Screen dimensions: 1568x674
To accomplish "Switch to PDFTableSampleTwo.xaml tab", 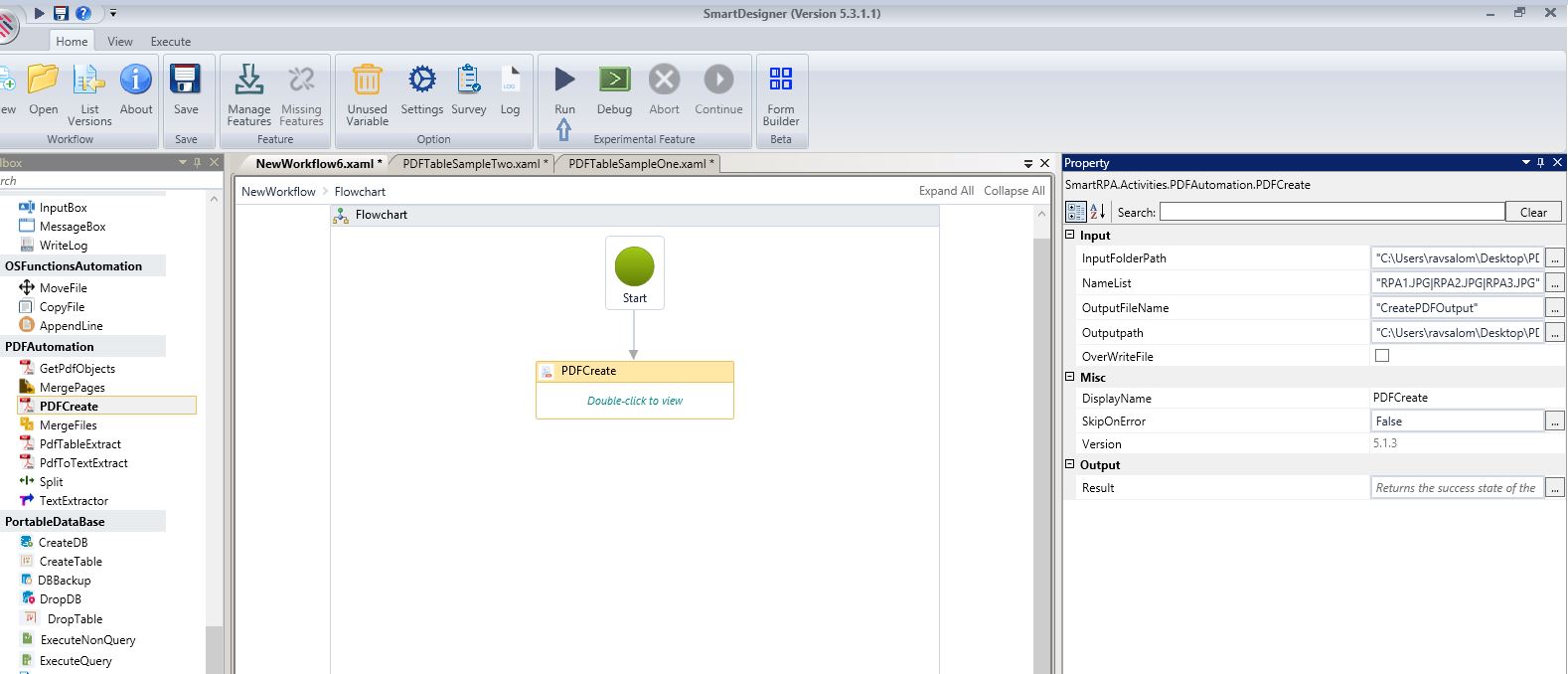I will (x=470, y=164).
